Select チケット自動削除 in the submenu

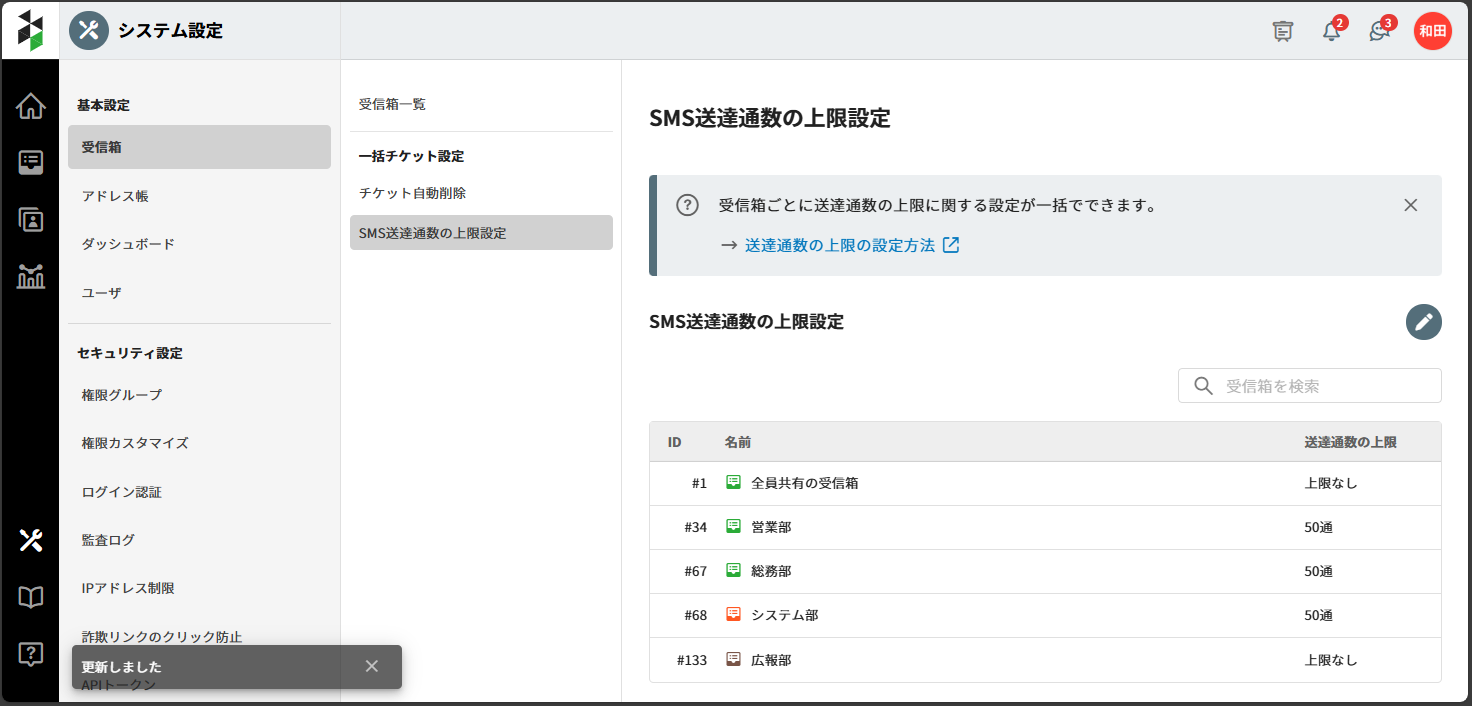pos(412,193)
